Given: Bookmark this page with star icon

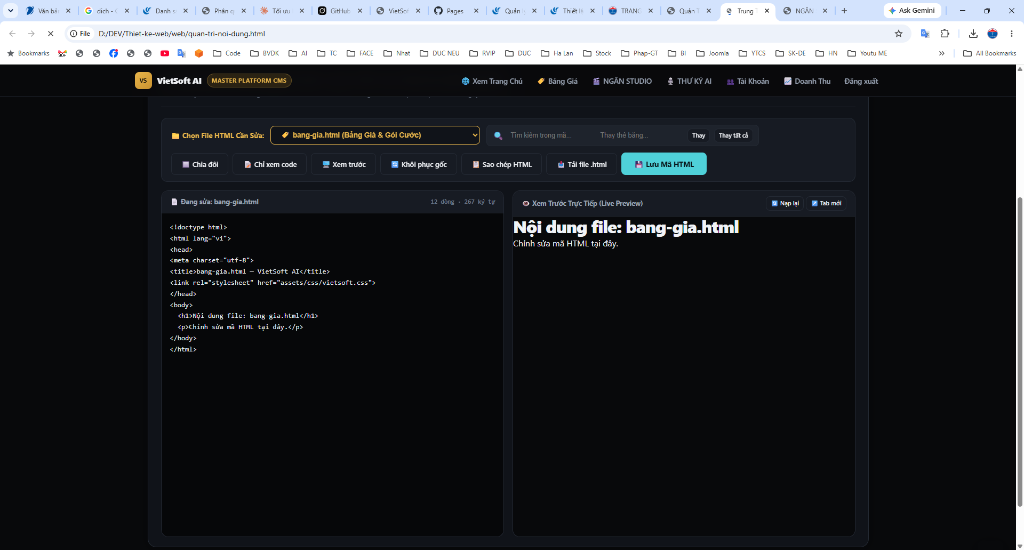Looking at the screenshot, I should [899, 33].
